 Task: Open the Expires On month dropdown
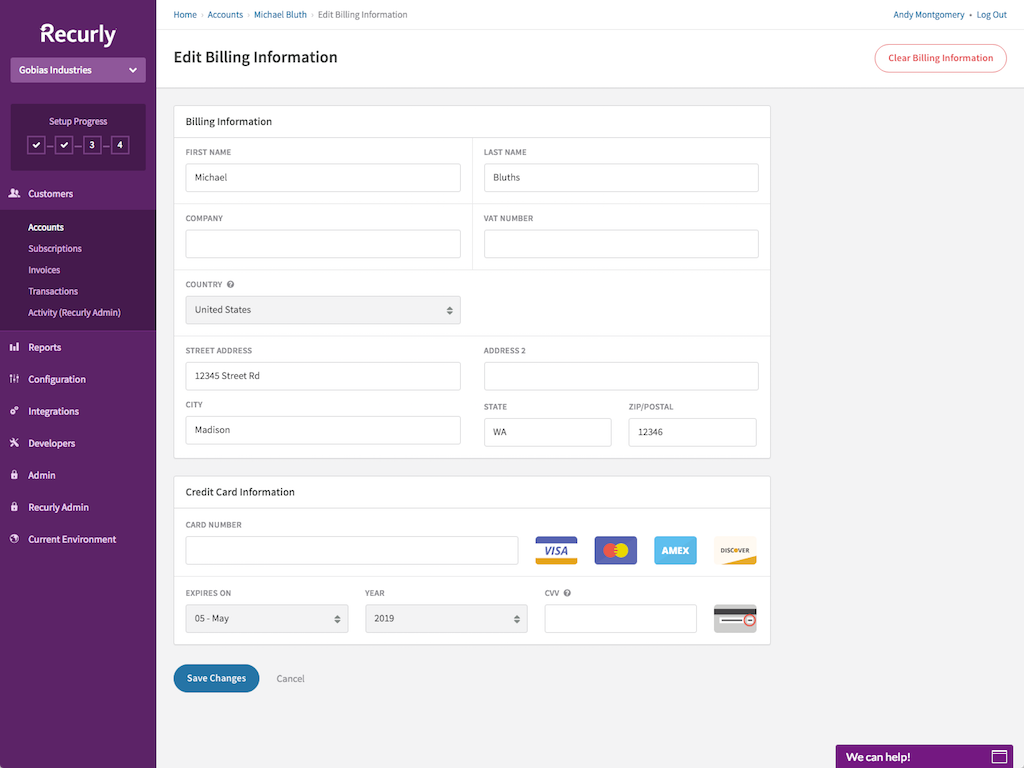(x=266, y=618)
